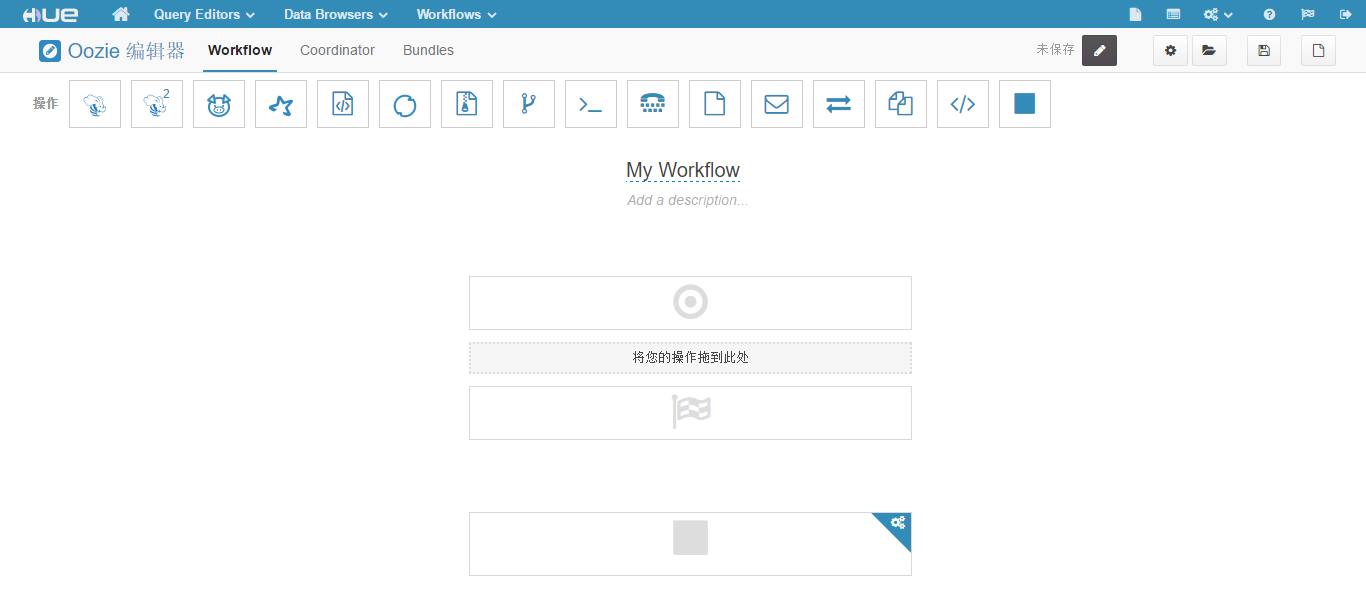Open documents page icon in top bar
Screen dimensions: 1366x600
click(x=1135, y=14)
